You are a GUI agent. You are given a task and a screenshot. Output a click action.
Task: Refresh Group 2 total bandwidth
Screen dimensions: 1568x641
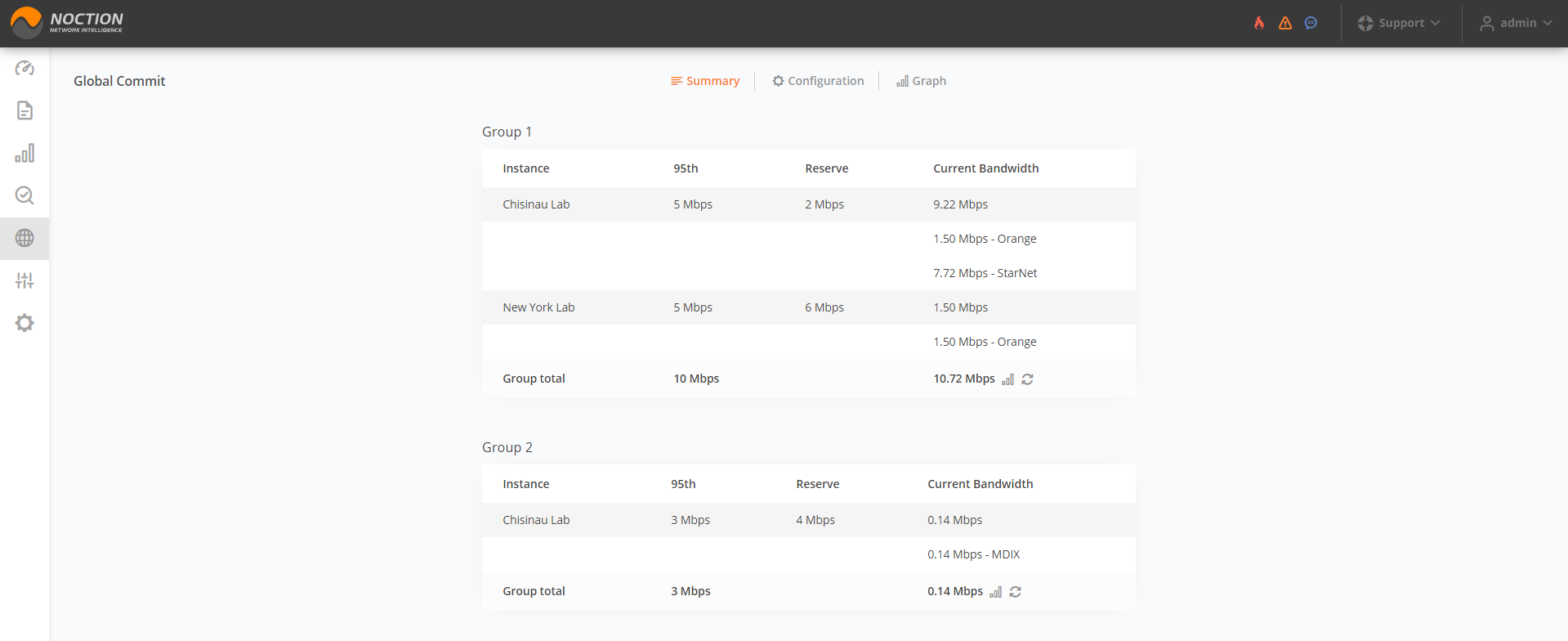pyautogui.click(x=1015, y=592)
